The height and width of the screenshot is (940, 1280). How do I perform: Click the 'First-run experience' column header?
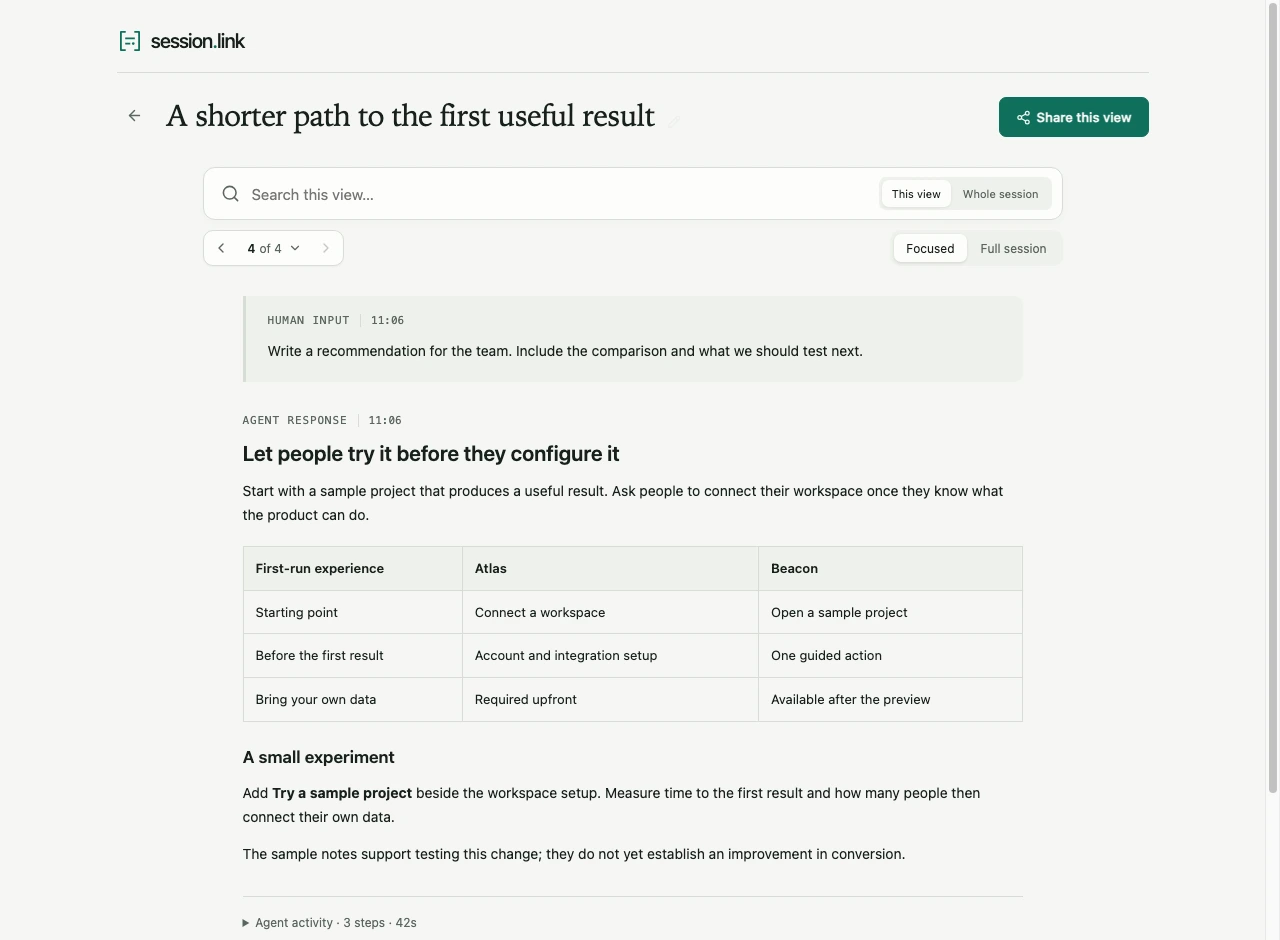(353, 568)
